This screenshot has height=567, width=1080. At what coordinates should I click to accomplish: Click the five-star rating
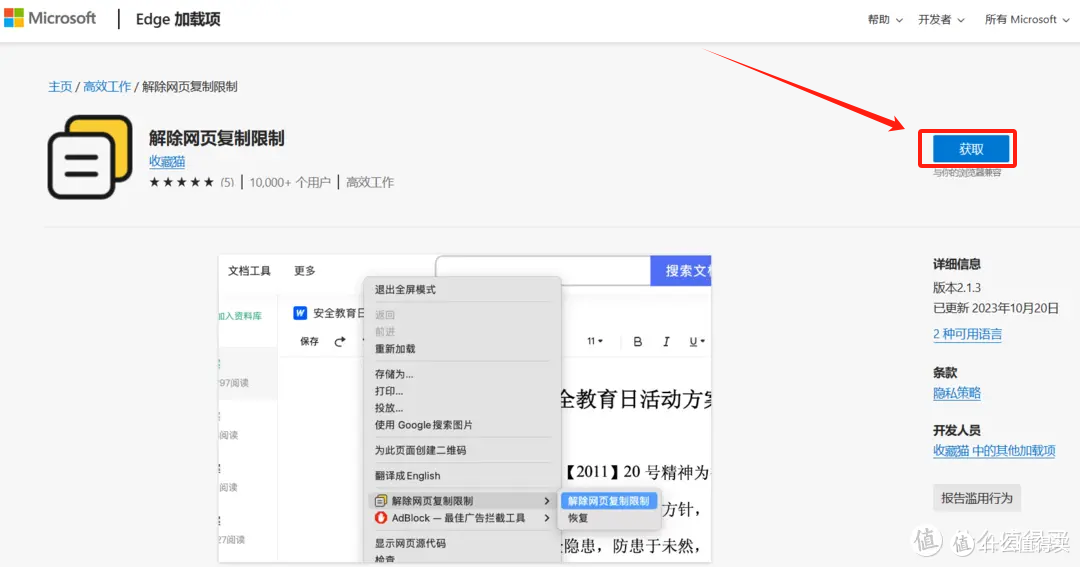coord(182,183)
